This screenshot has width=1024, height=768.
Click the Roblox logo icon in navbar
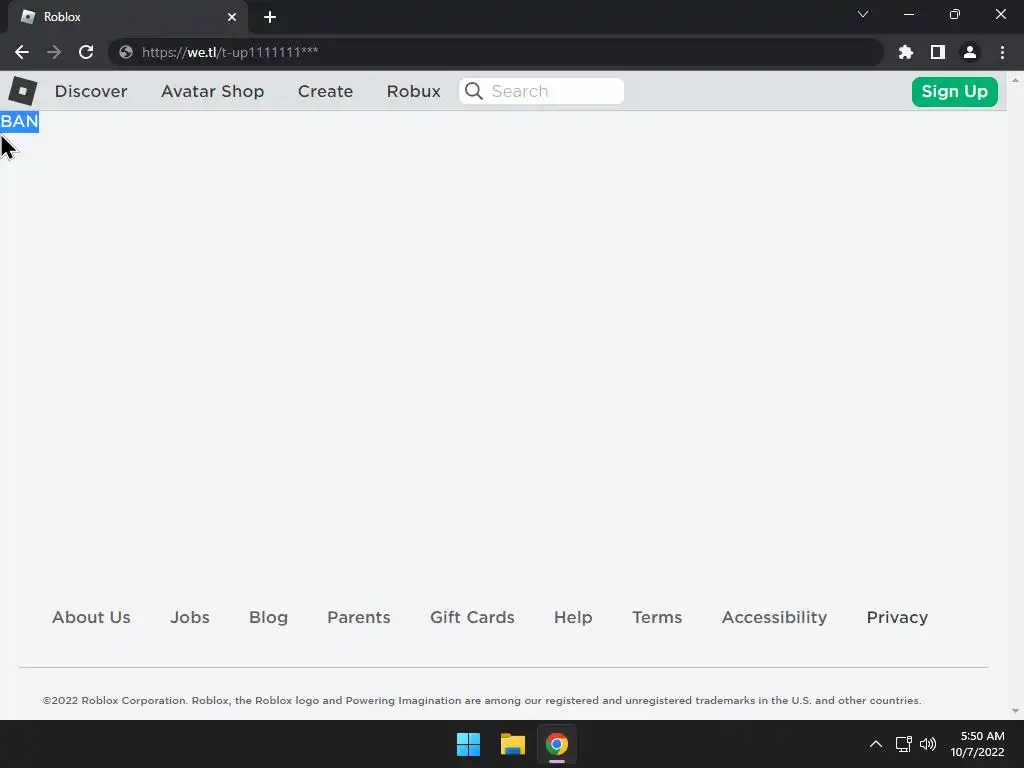tap(22, 91)
